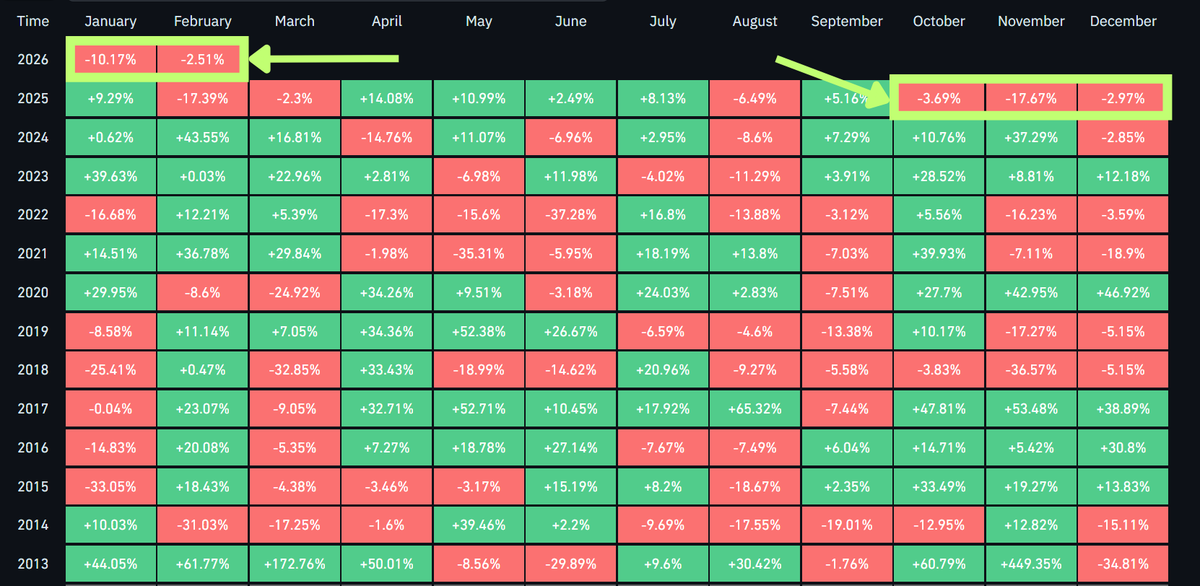This screenshot has width=1200, height=586.
Task: Select the 2014 May cell +39.46%
Action: (478, 523)
